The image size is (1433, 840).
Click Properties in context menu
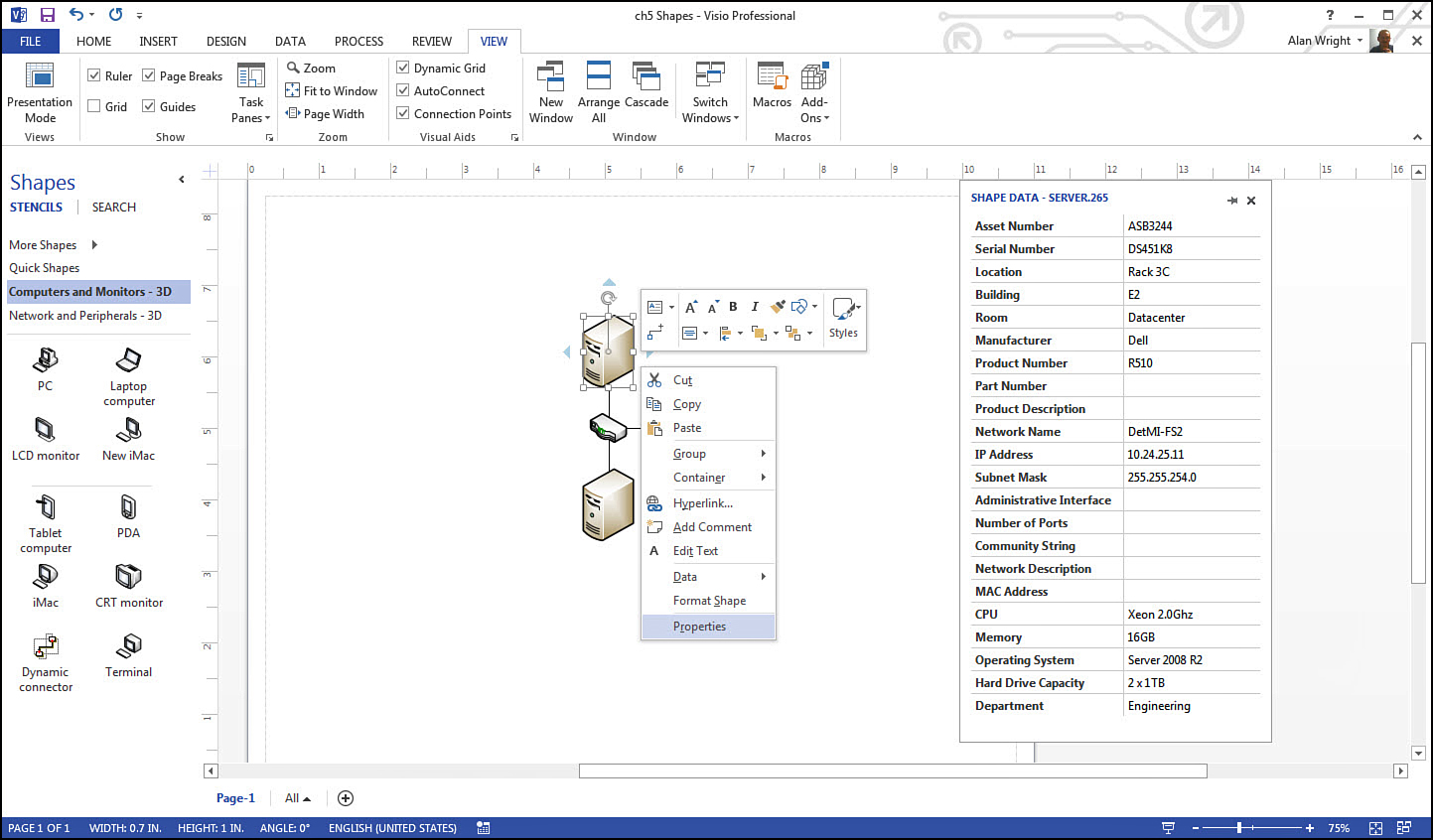(708, 626)
